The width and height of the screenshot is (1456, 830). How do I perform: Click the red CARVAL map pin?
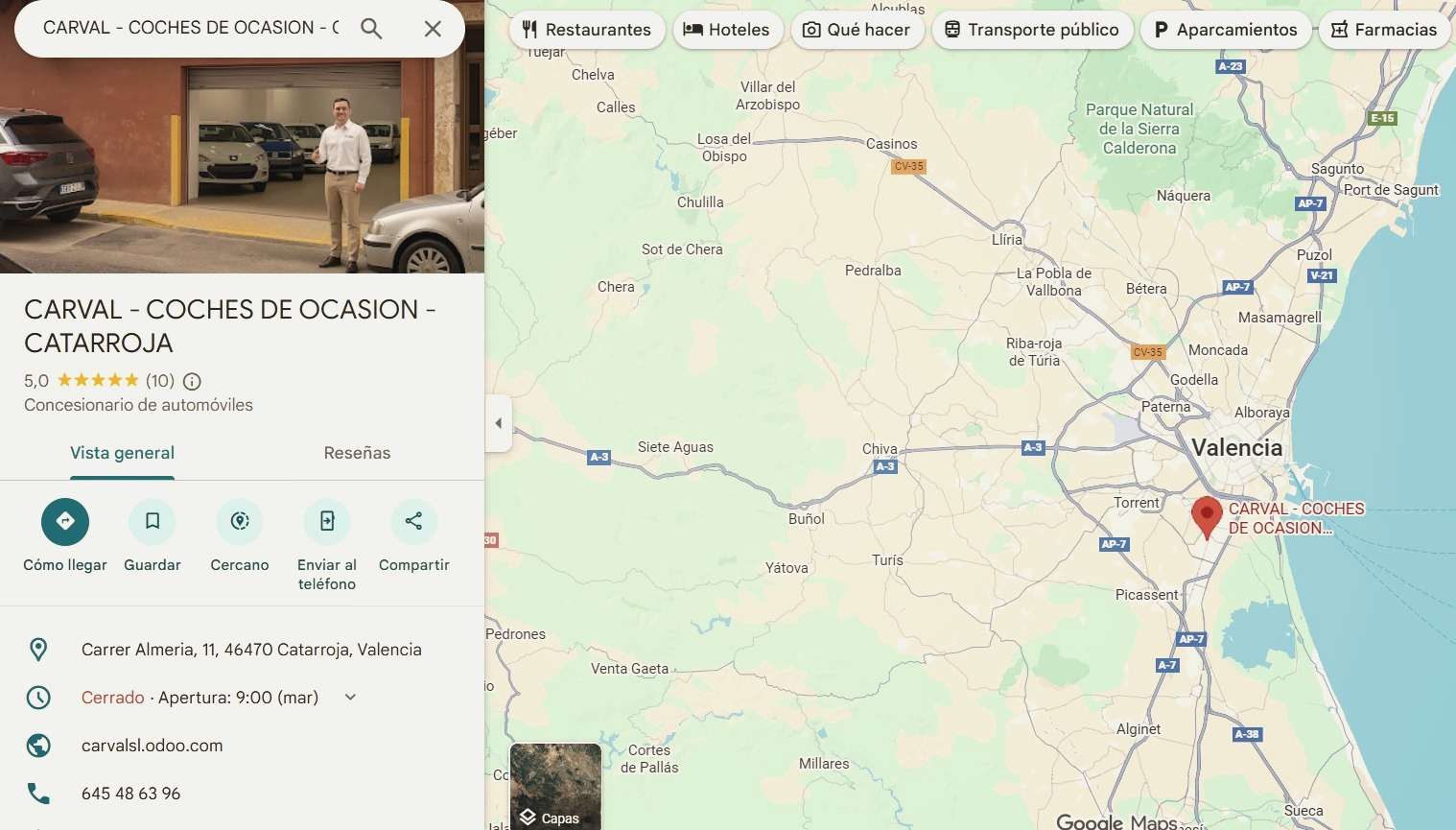point(1207,516)
